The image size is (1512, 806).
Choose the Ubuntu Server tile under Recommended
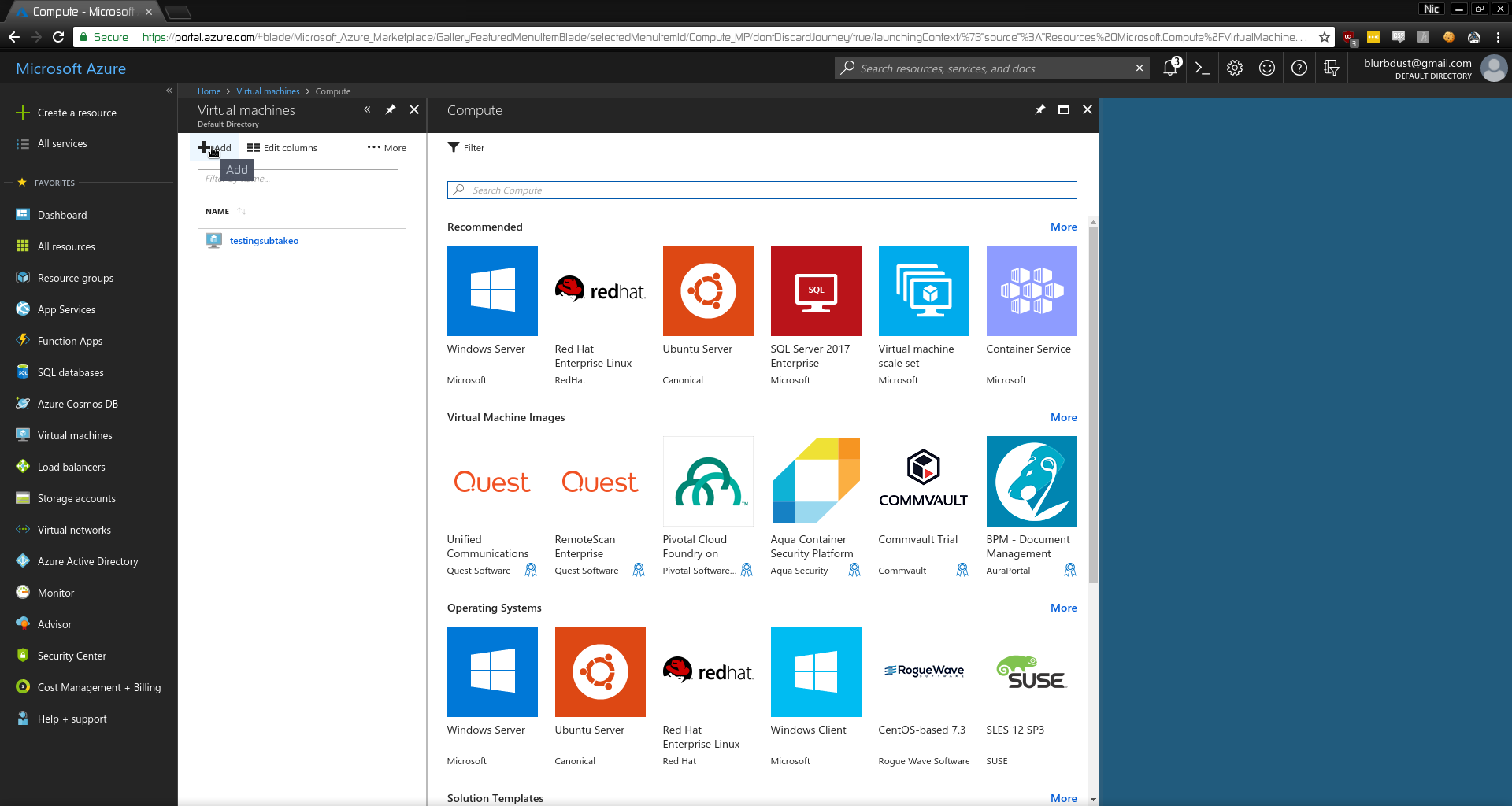(708, 316)
